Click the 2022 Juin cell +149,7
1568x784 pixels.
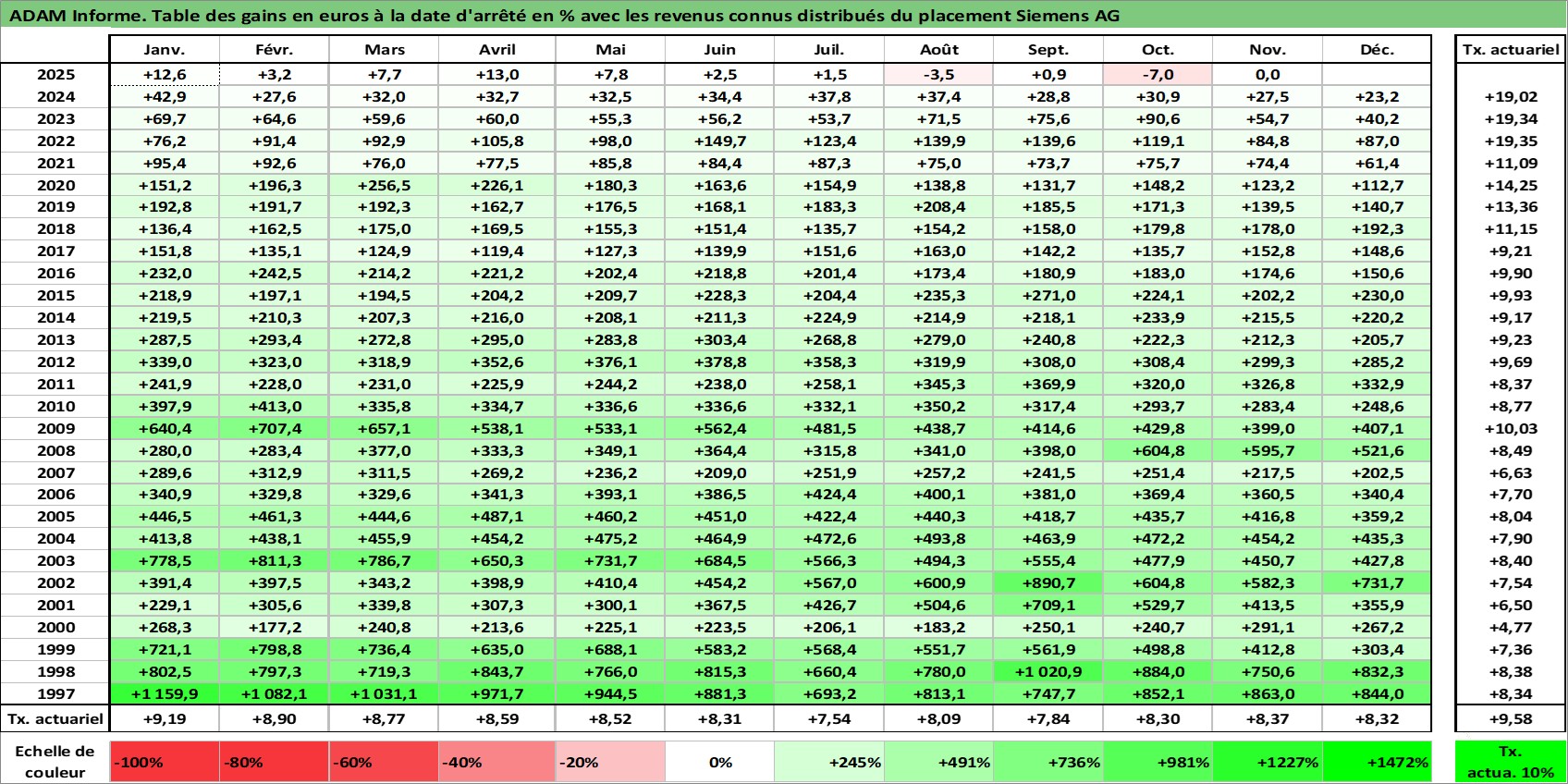coord(720,141)
